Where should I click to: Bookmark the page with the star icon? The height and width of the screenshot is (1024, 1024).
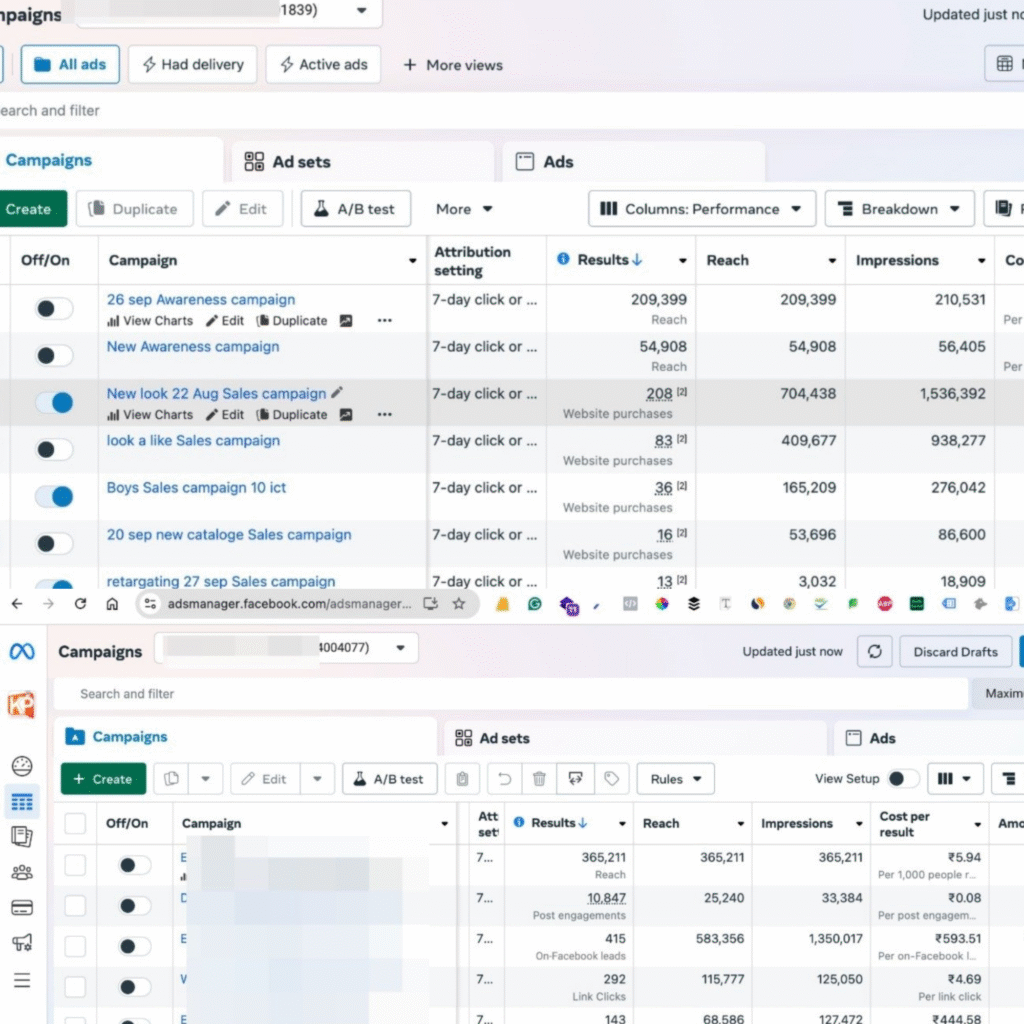point(458,603)
